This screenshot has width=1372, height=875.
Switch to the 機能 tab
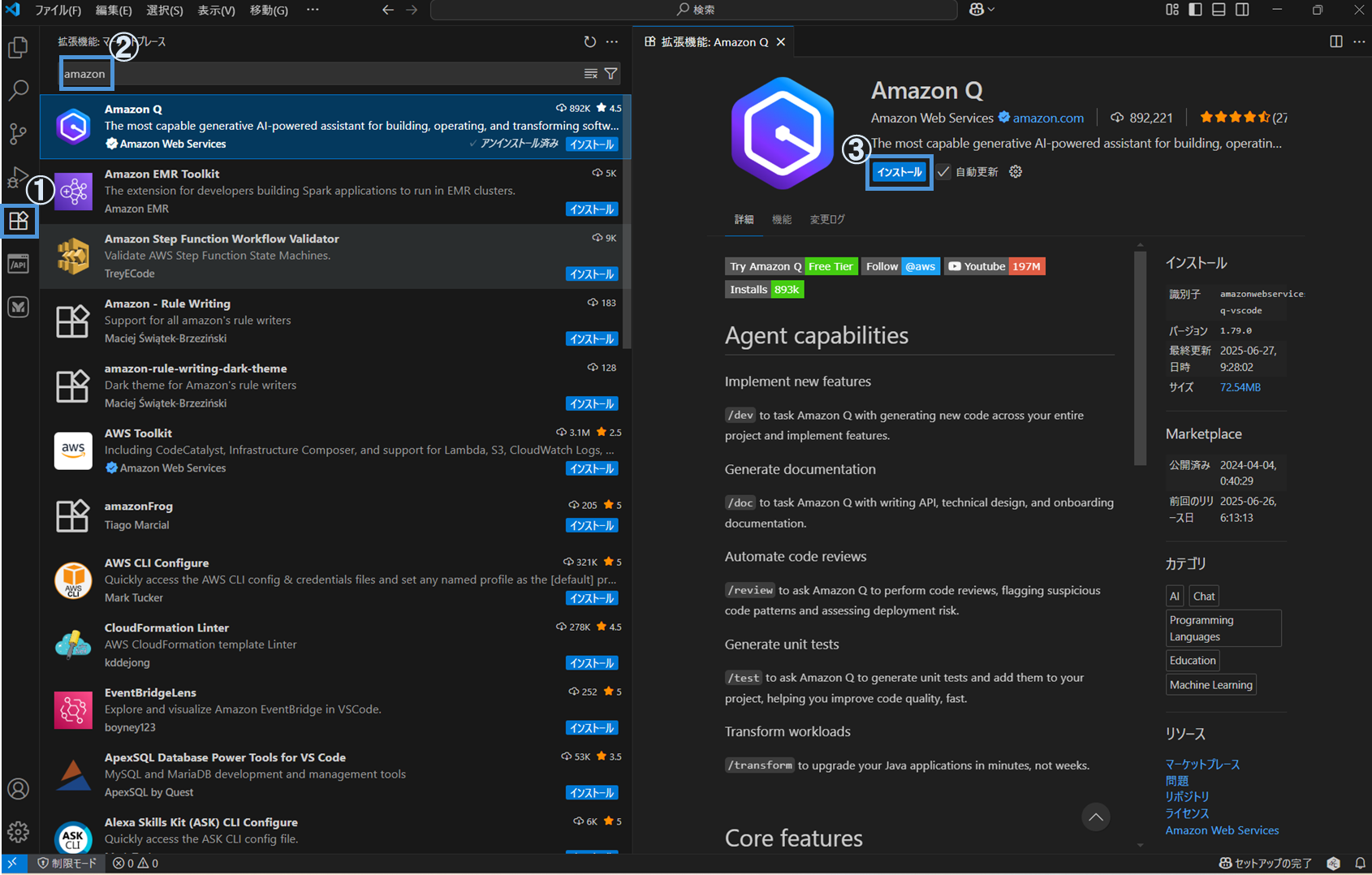(x=782, y=219)
